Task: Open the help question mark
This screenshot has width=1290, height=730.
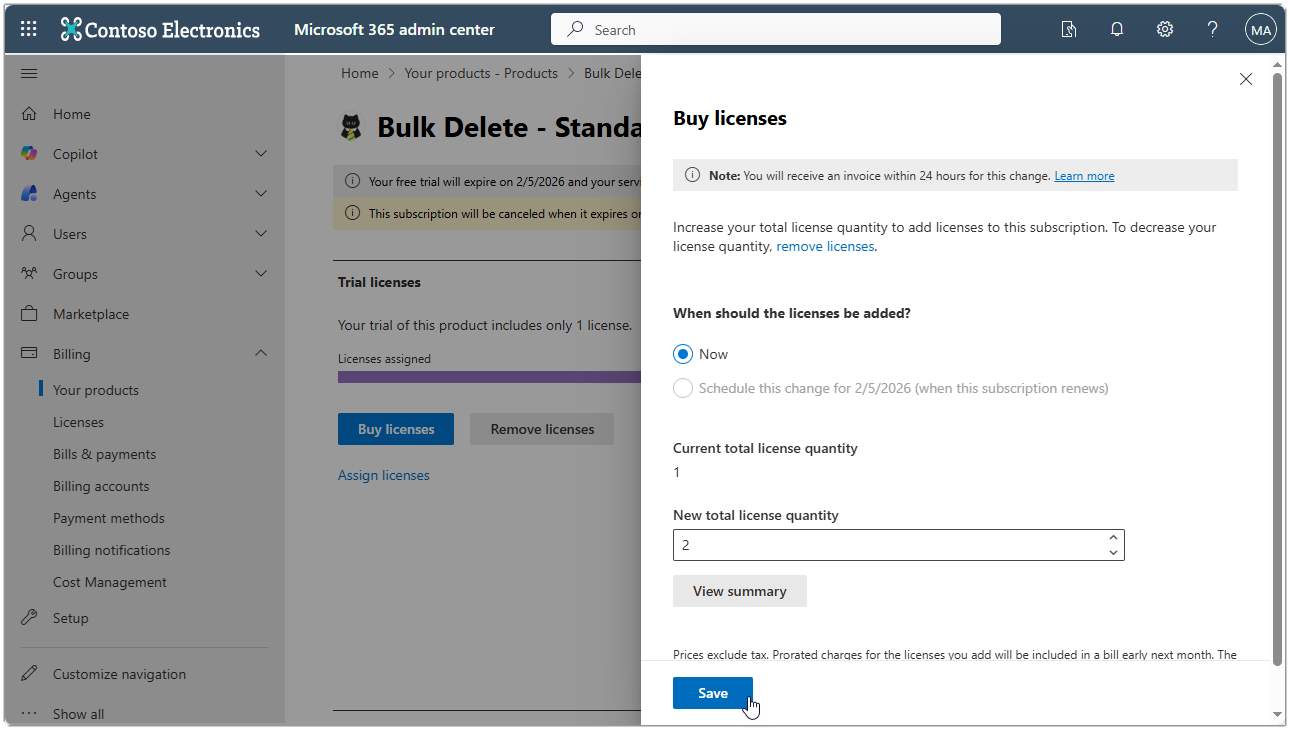Action: [1212, 29]
